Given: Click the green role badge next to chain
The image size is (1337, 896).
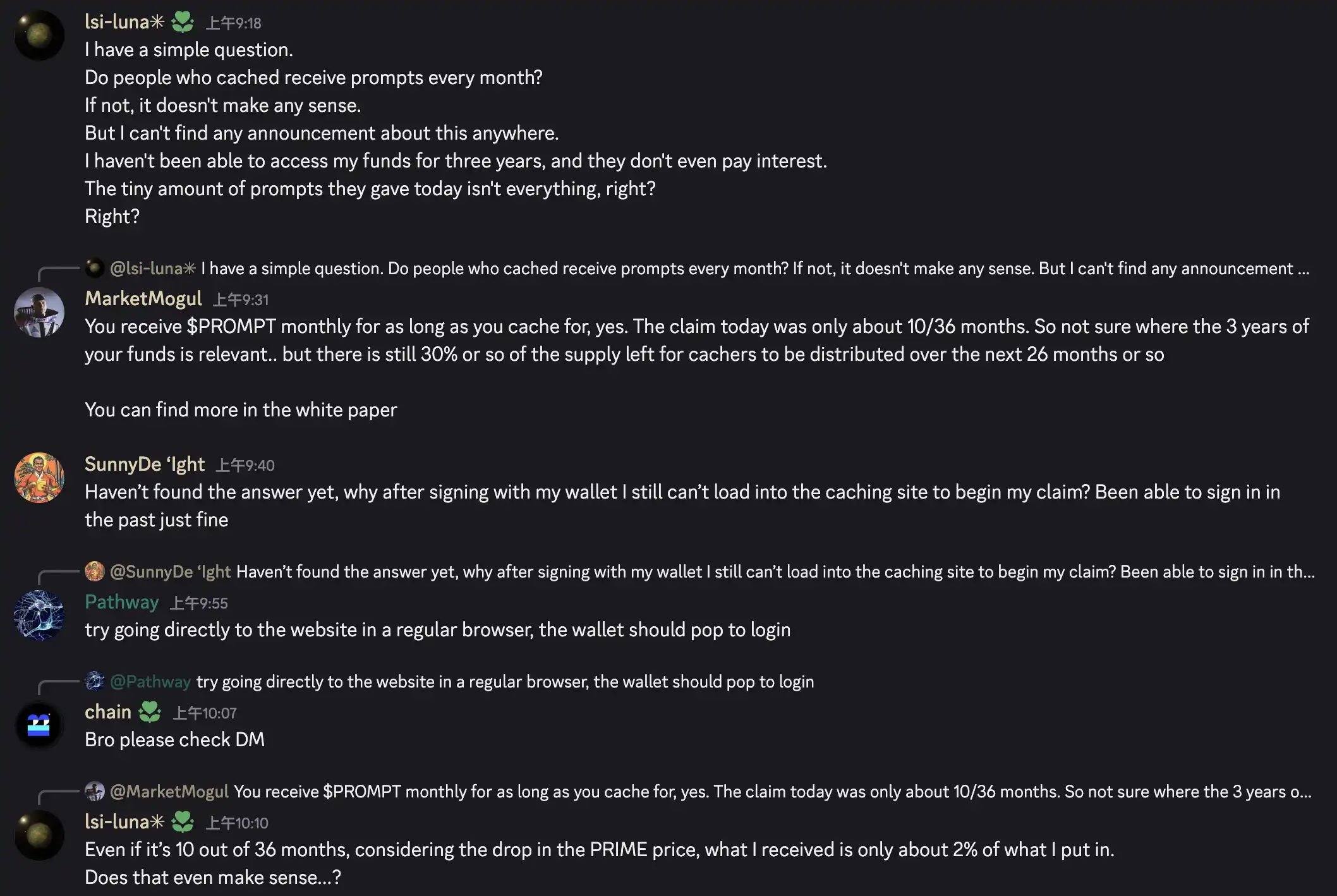Looking at the screenshot, I should tap(150, 712).
